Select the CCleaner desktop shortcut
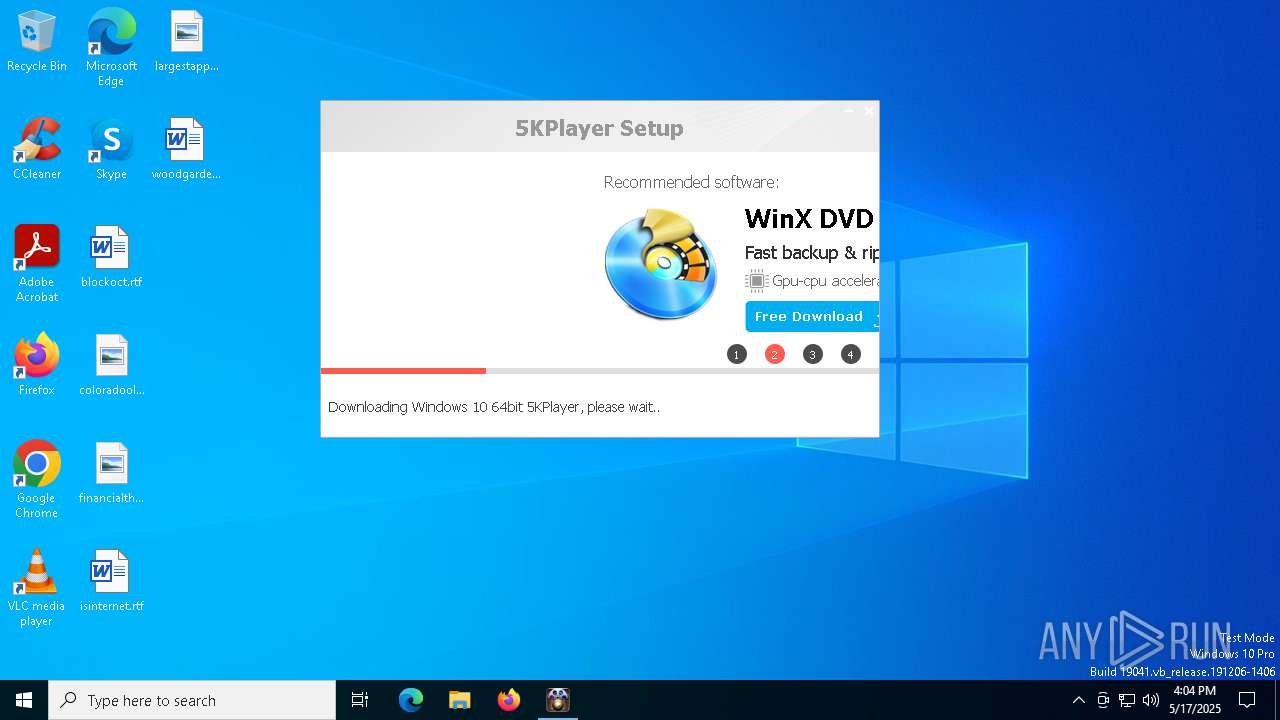 [x=37, y=150]
